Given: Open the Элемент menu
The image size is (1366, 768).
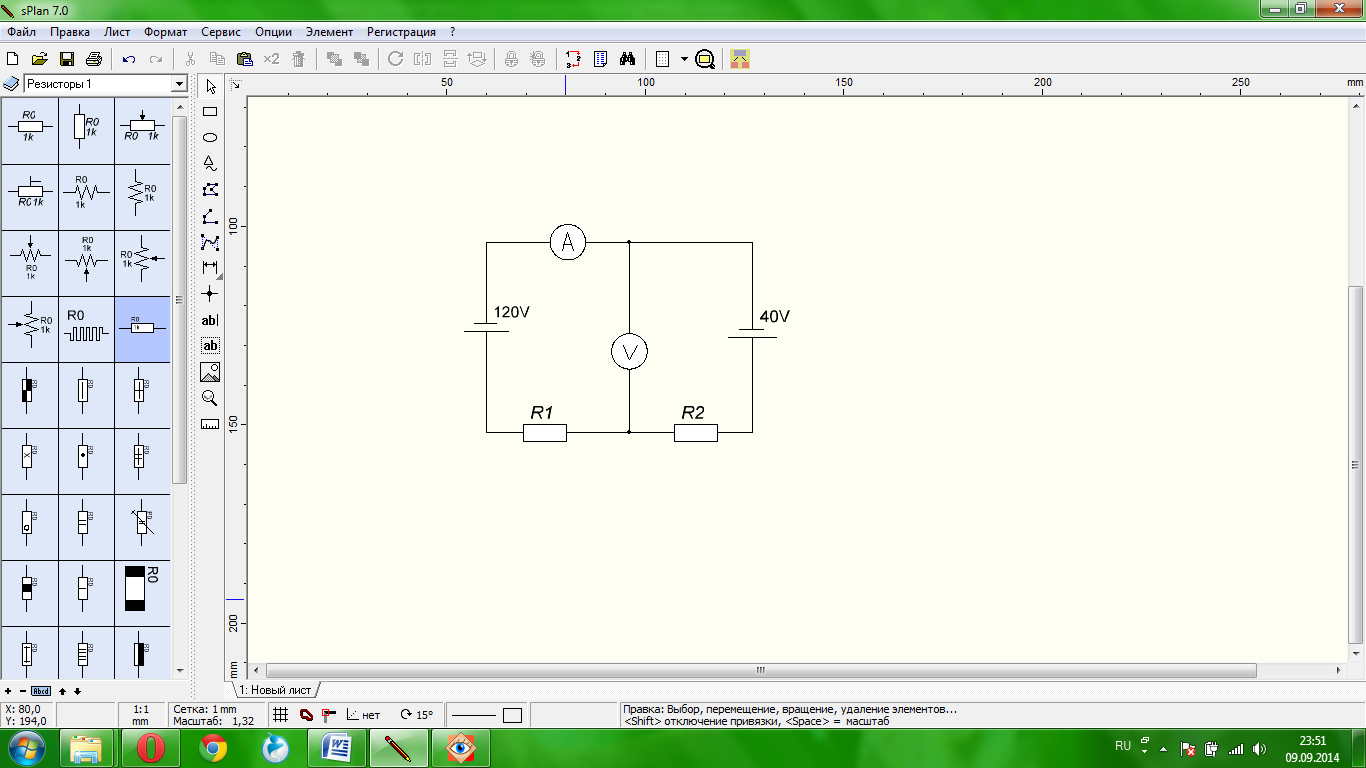Looking at the screenshot, I should 329,32.
